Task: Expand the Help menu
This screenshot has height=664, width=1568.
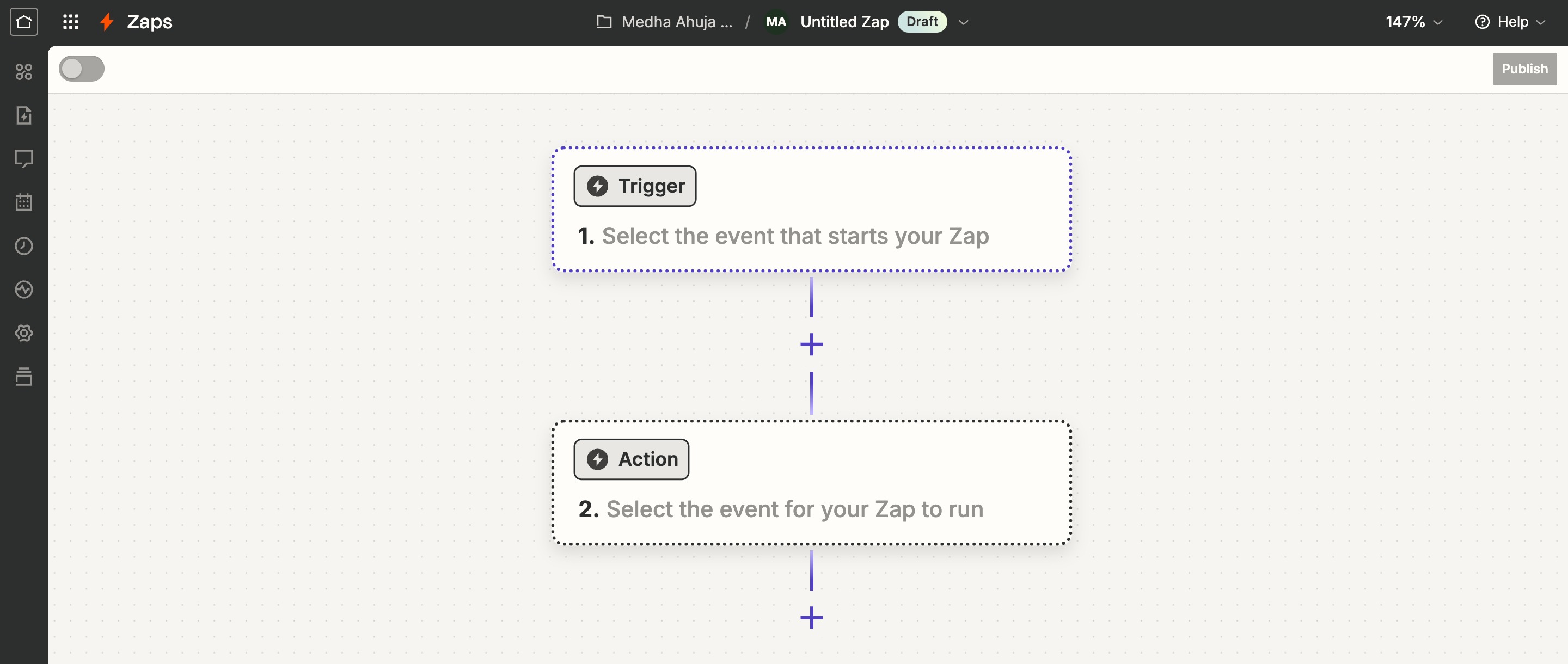Action: click(x=1511, y=22)
